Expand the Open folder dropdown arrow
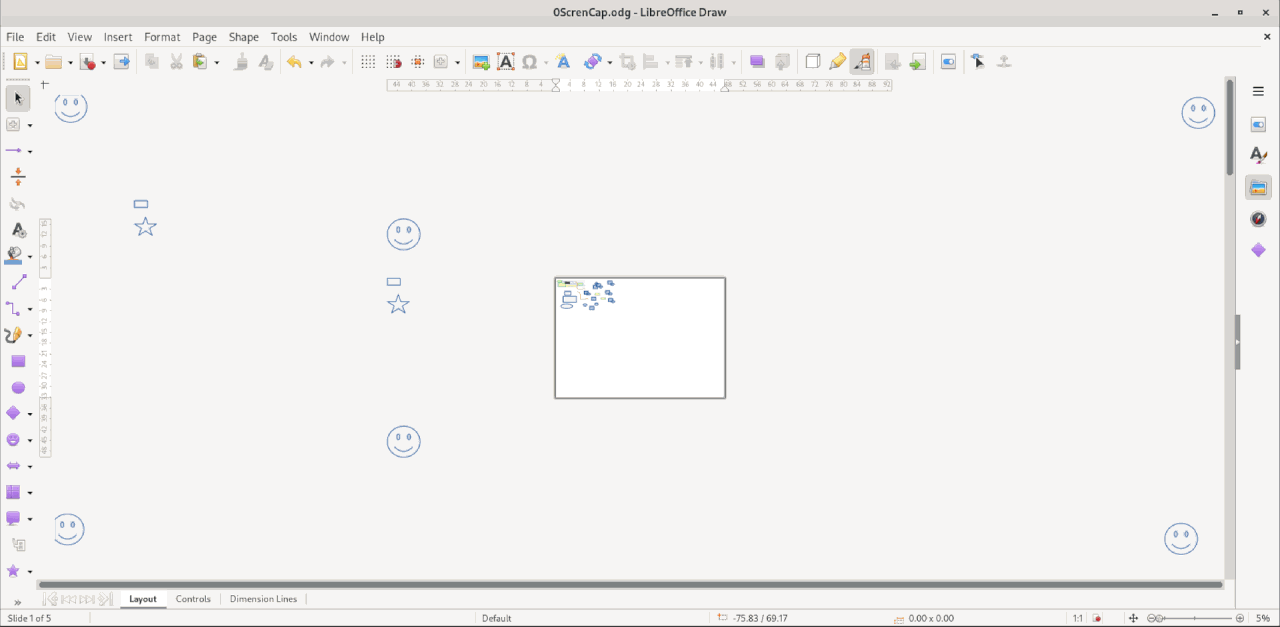The height and width of the screenshot is (627, 1280). coord(70,62)
